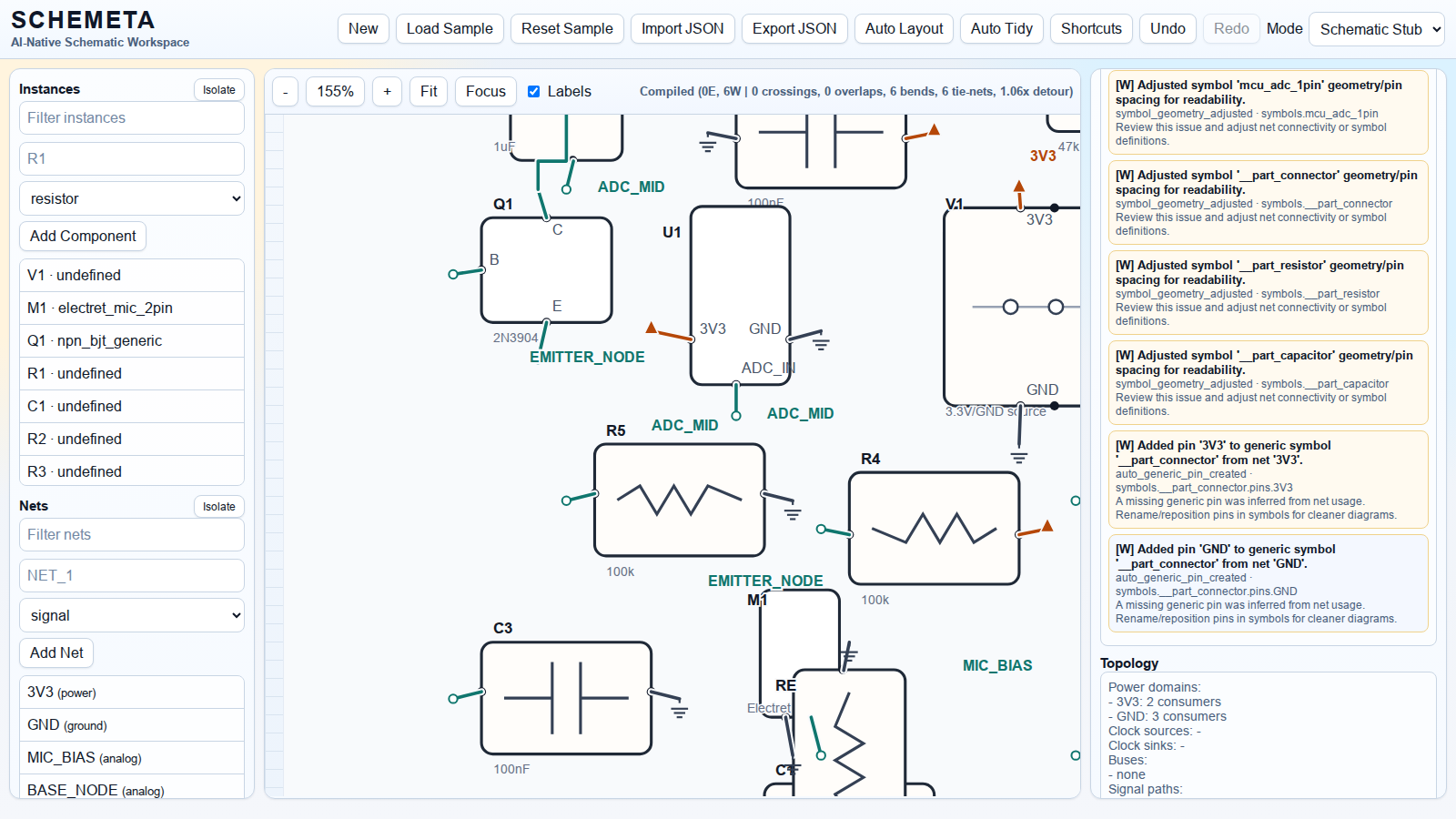Select the Q1 transistor symbol

(x=546, y=270)
